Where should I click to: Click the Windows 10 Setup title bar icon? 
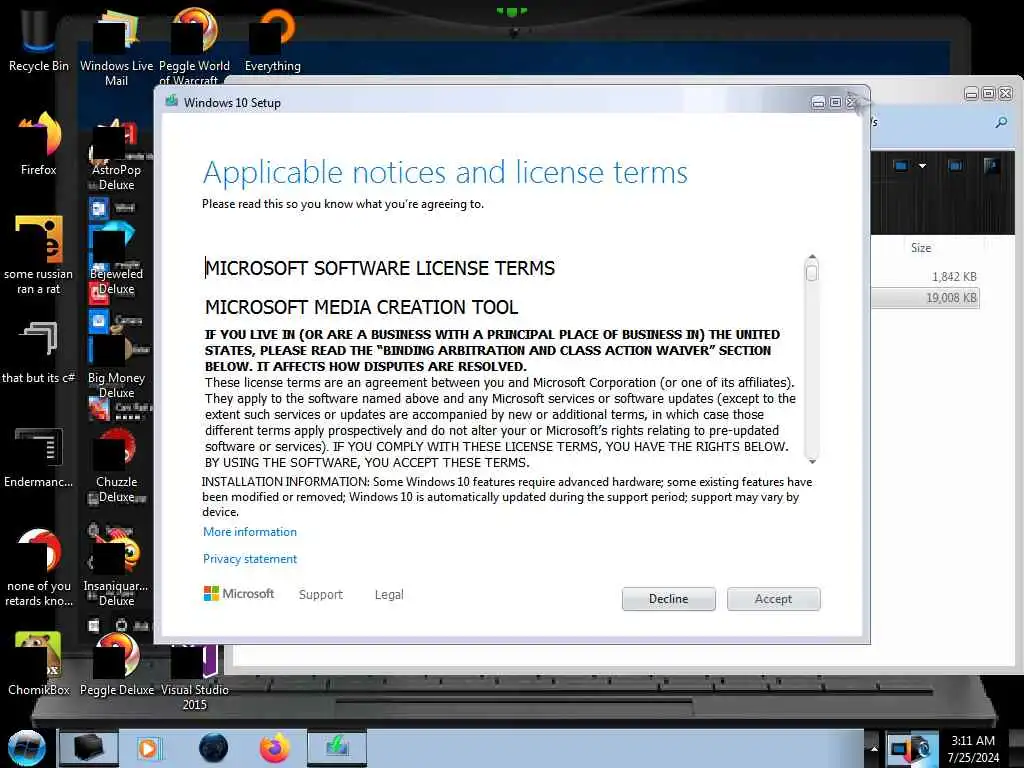tap(172, 101)
